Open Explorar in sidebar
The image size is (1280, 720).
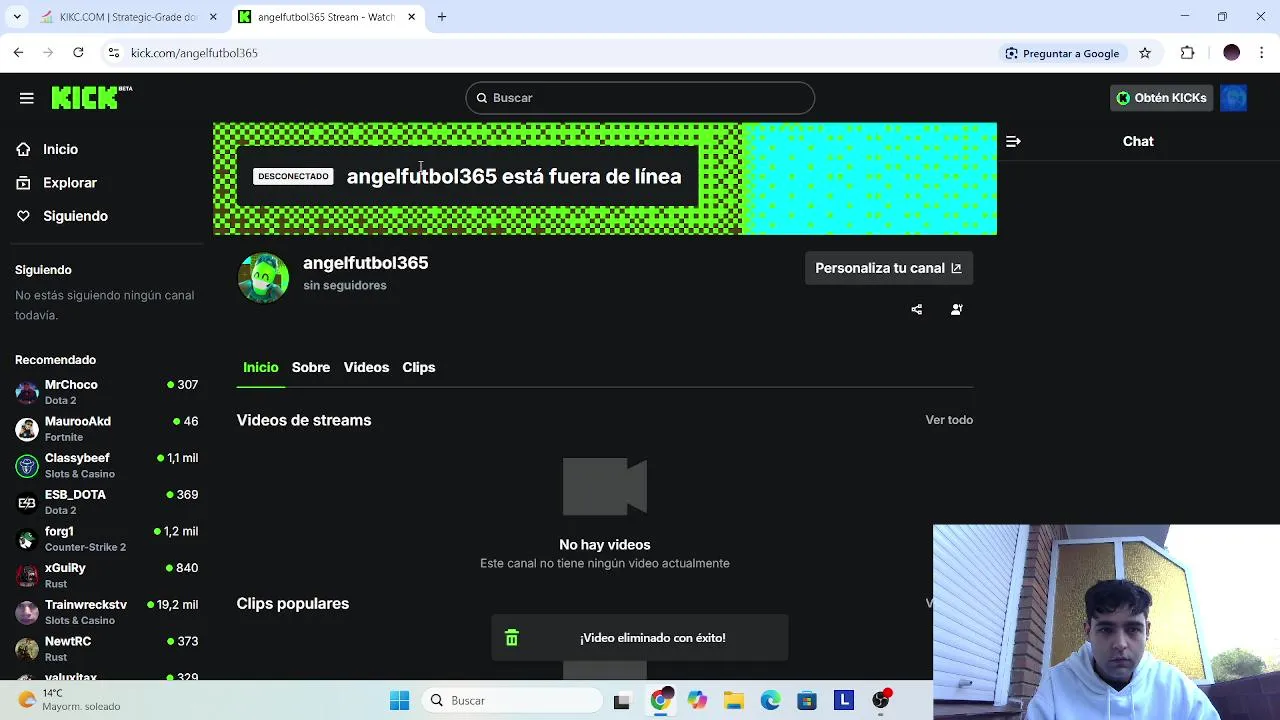click(x=69, y=183)
